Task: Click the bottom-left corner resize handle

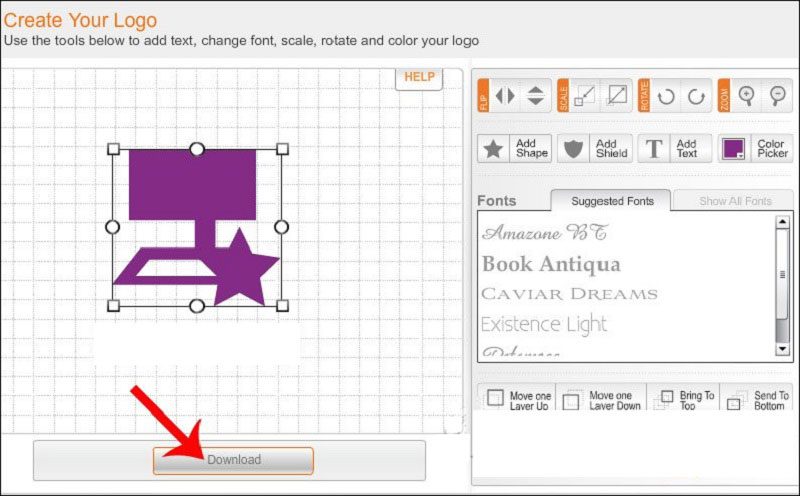Action: [x=113, y=306]
